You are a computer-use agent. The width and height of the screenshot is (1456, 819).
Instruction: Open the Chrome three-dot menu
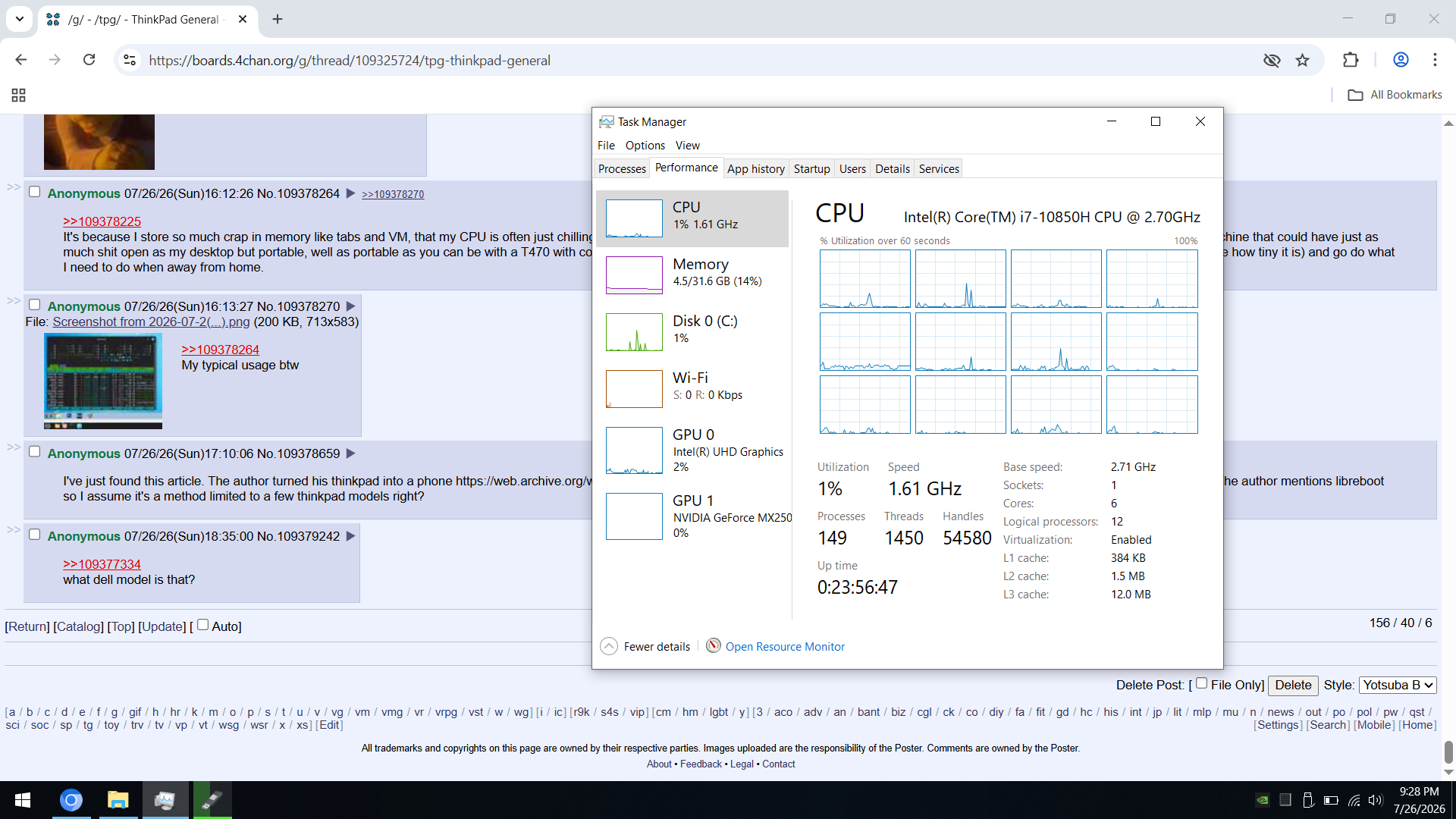click(x=1435, y=60)
